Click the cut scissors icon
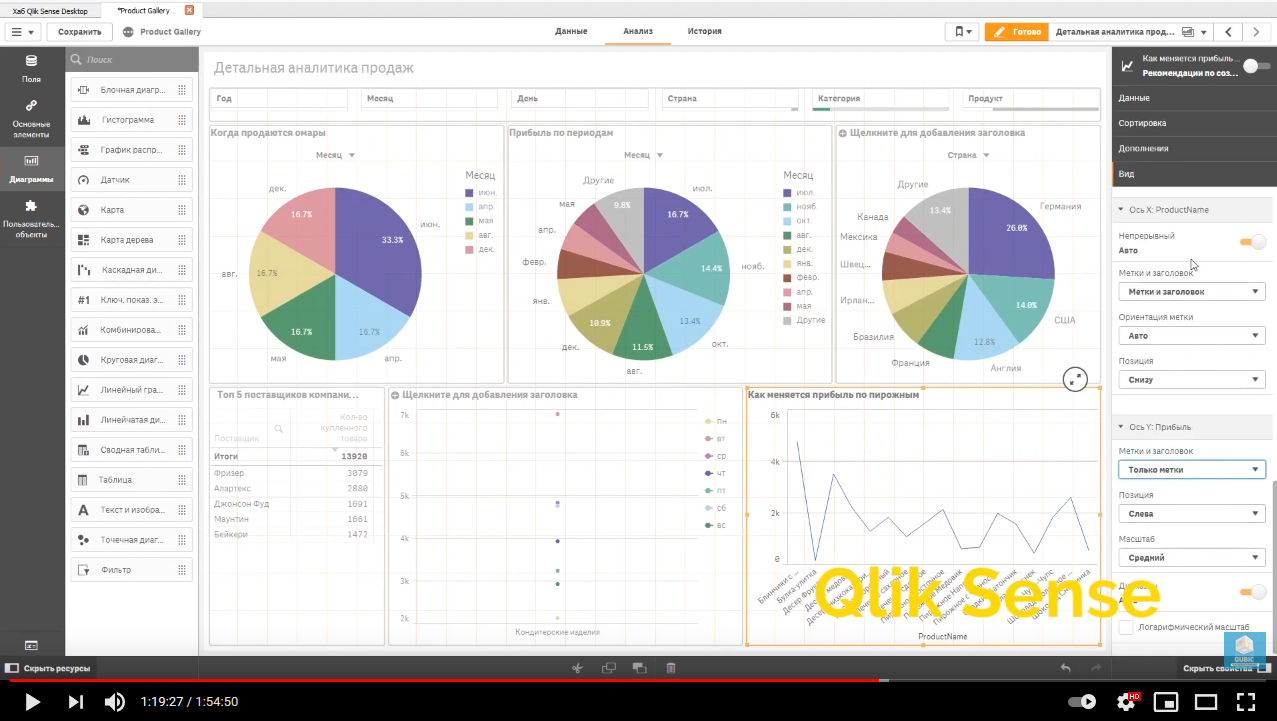 coord(577,668)
